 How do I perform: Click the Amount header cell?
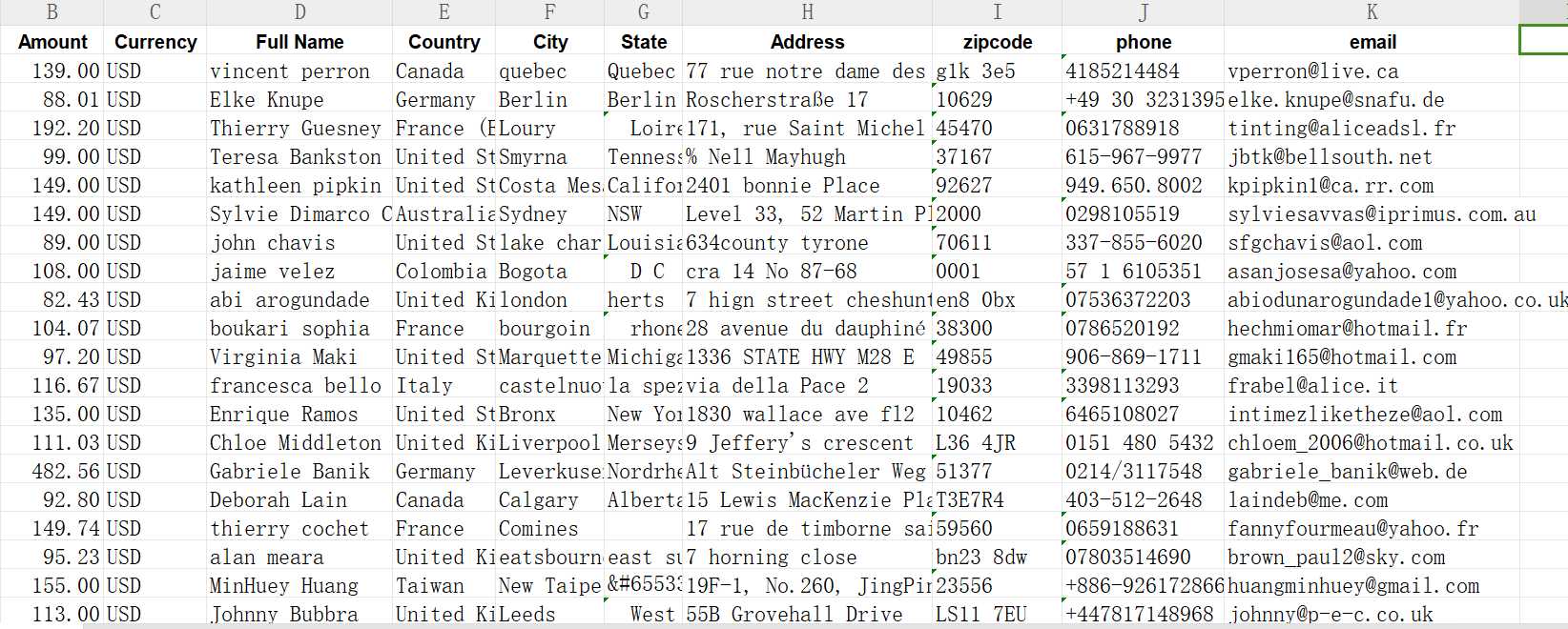tap(52, 42)
